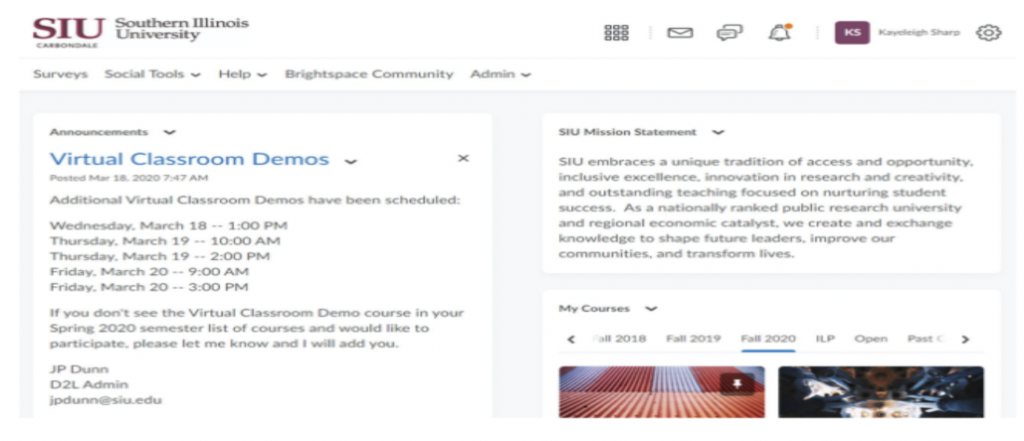Open the Social Tools menu

[153, 74]
